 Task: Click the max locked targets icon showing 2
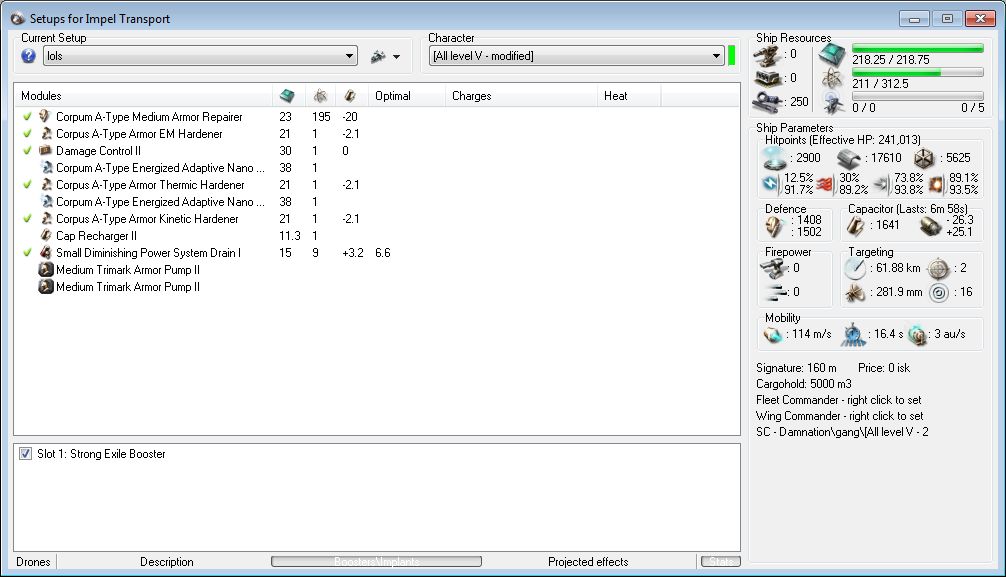pyautogui.click(x=939, y=268)
